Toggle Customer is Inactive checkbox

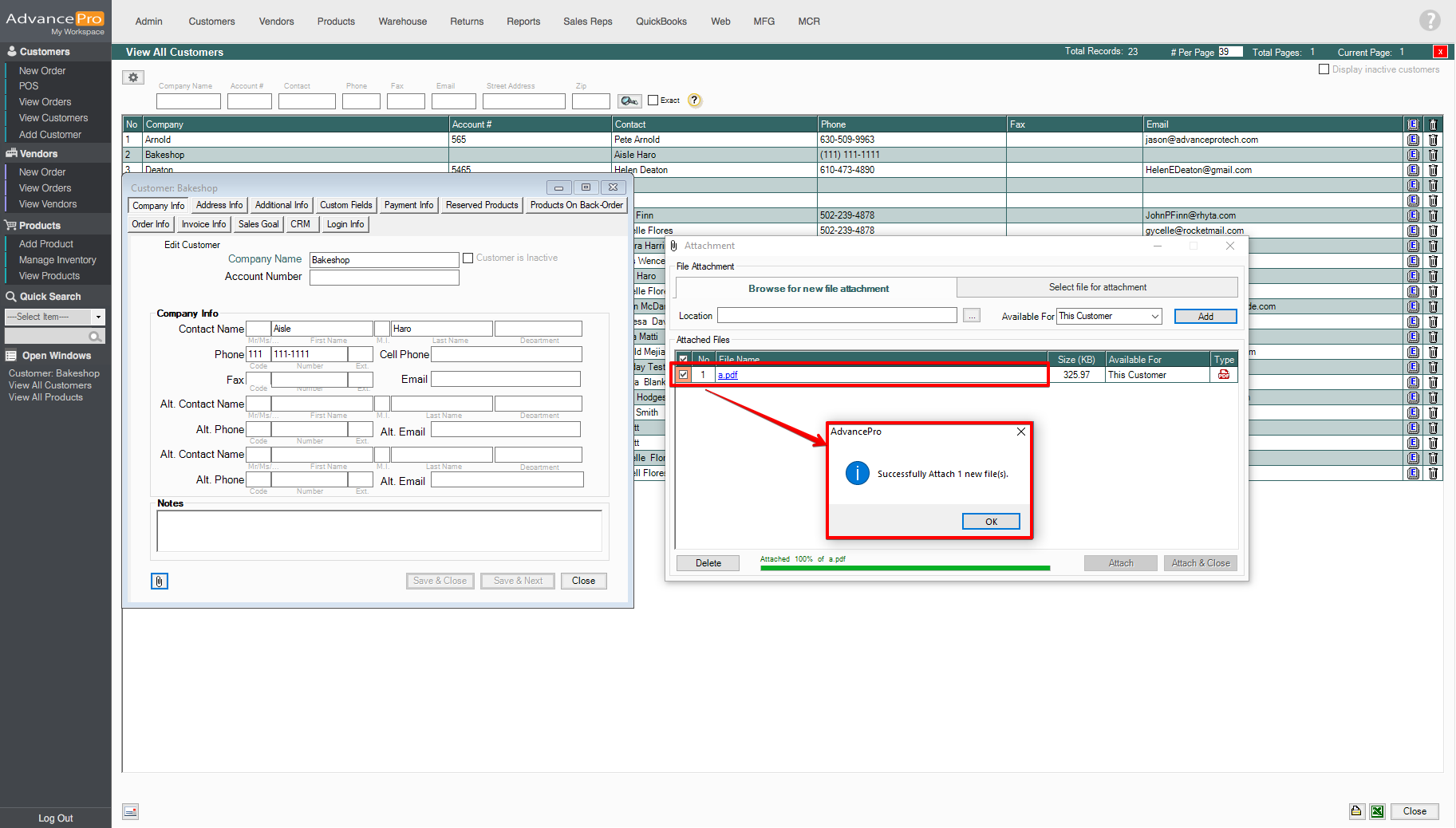pyautogui.click(x=468, y=258)
